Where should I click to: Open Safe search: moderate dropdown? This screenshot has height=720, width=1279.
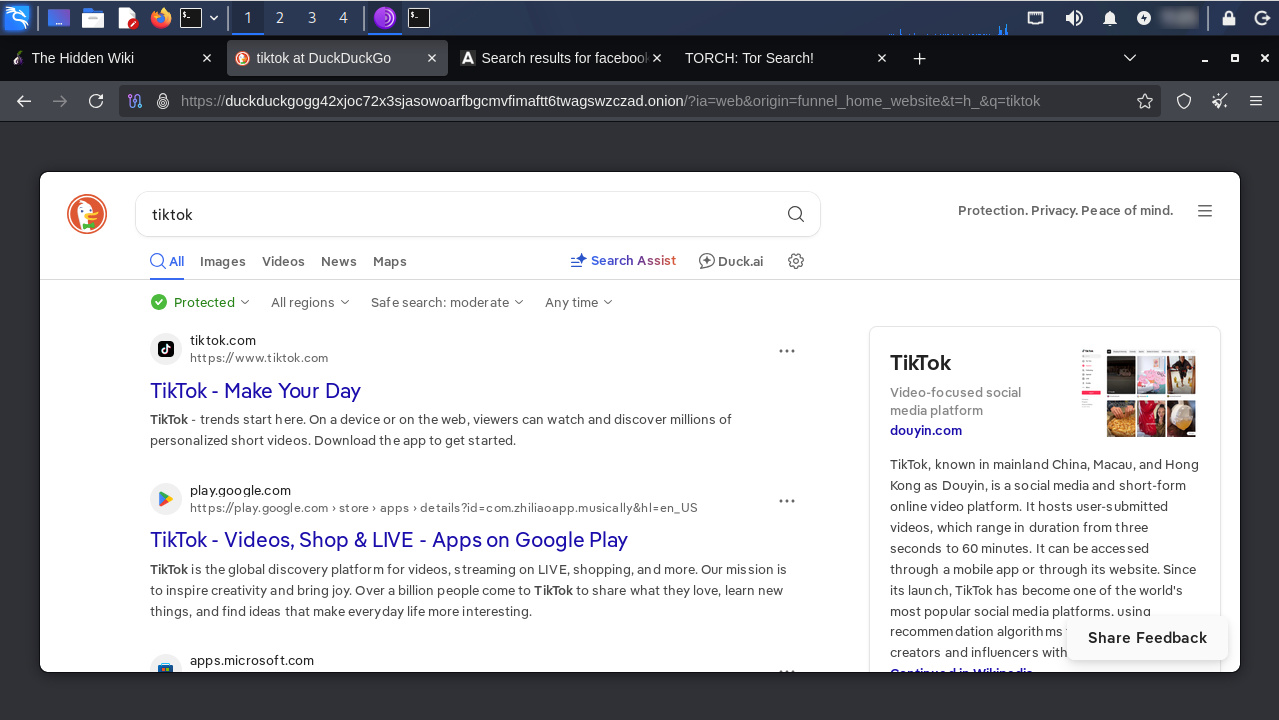447,302
